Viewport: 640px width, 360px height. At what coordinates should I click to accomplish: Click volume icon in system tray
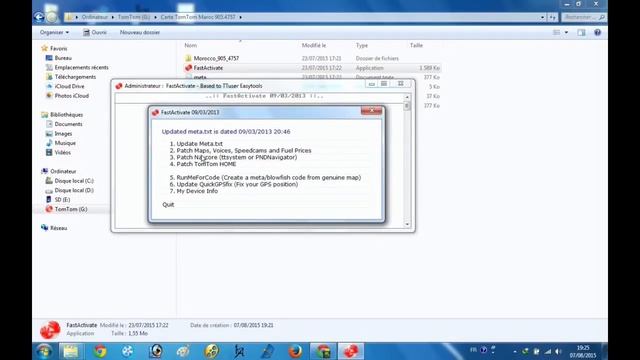[x=558, y=351]
